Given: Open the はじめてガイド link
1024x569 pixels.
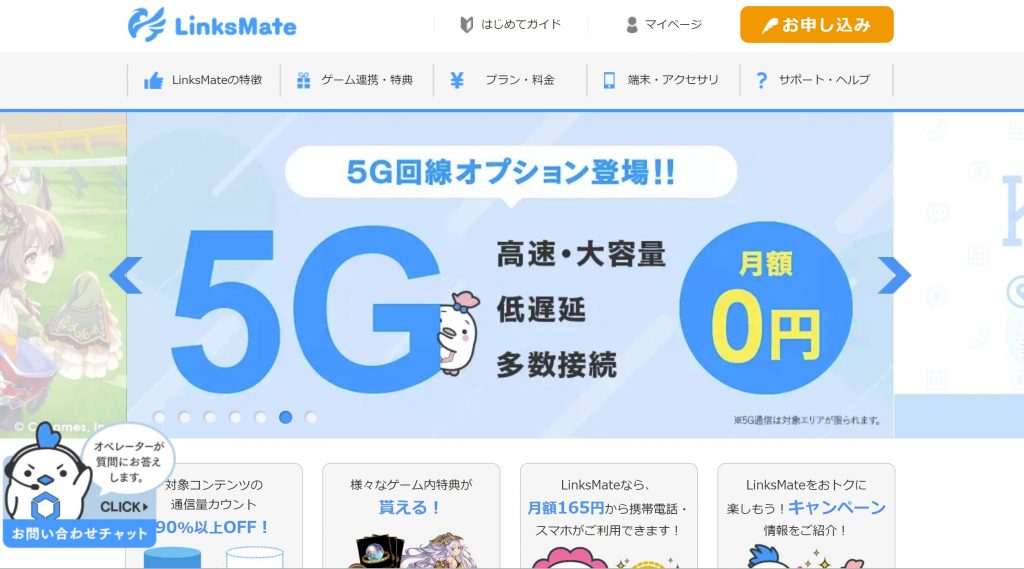Looking at the screenshot, I should click(511, 25).
